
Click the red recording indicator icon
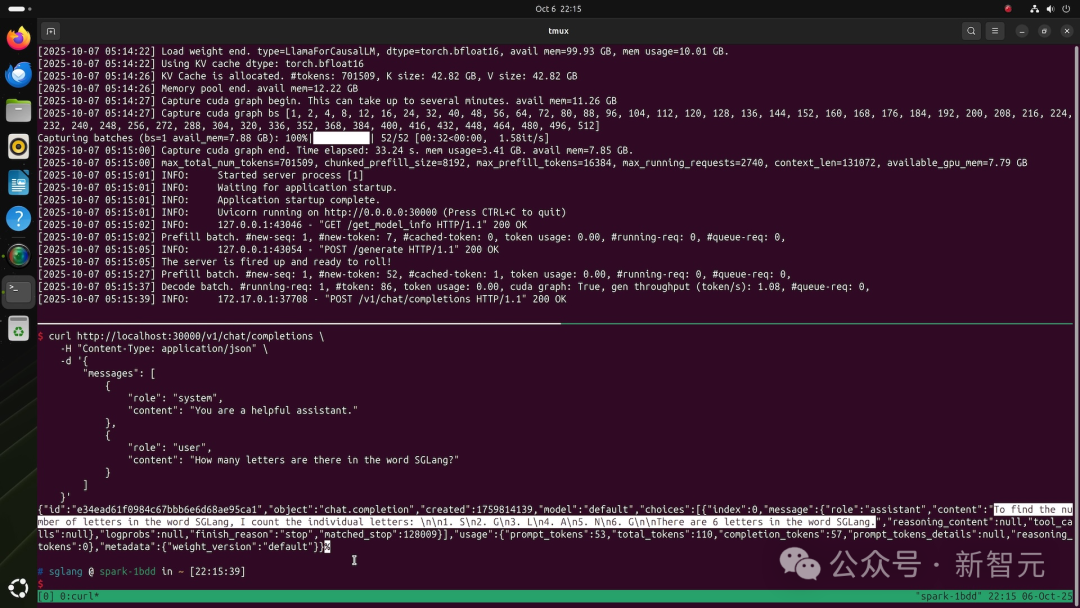point(1008,9)
